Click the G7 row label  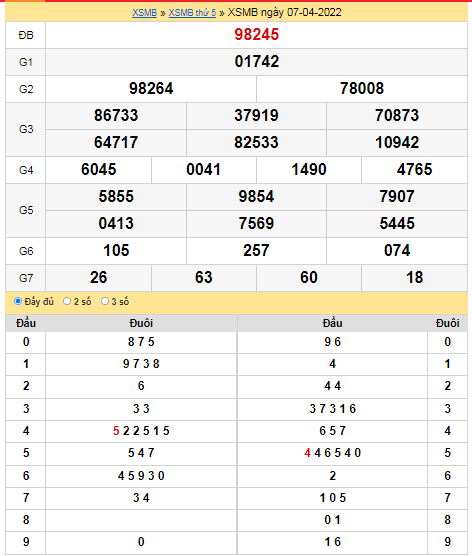coord(26,278)
